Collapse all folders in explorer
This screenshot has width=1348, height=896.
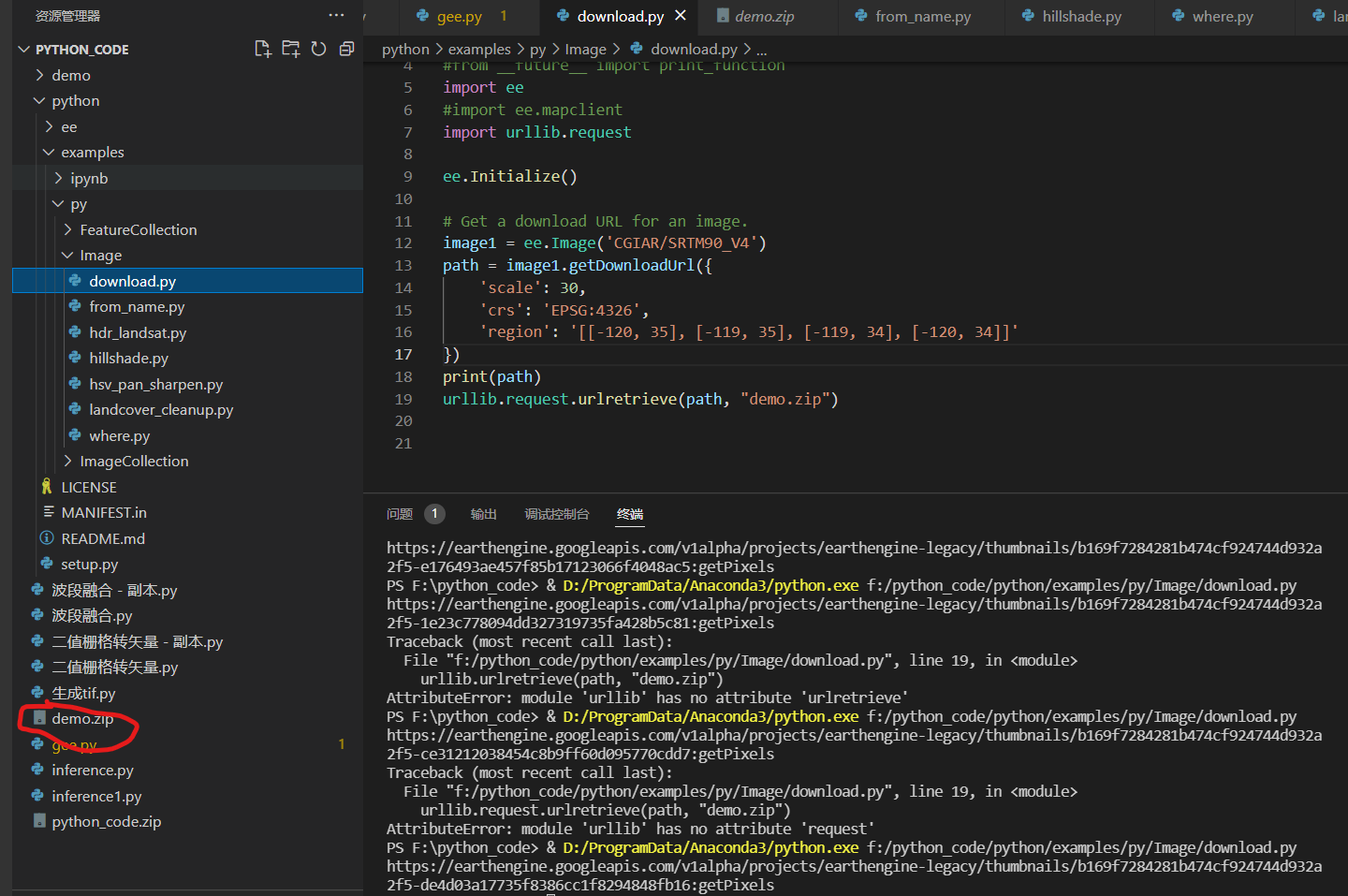click(x=346, y=49)
